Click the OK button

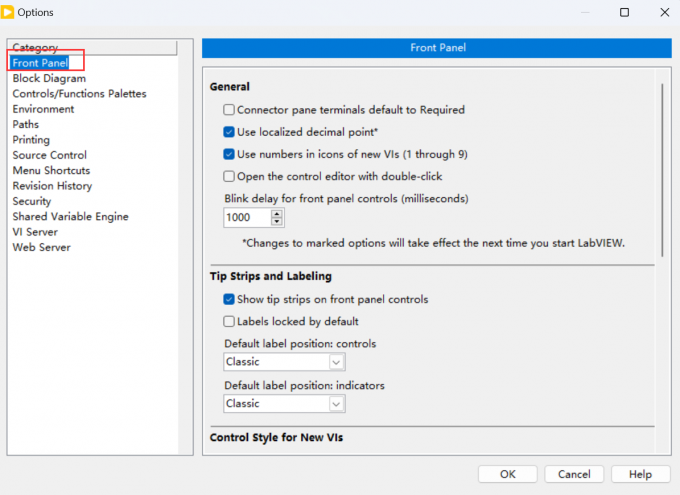pos(508,474)
